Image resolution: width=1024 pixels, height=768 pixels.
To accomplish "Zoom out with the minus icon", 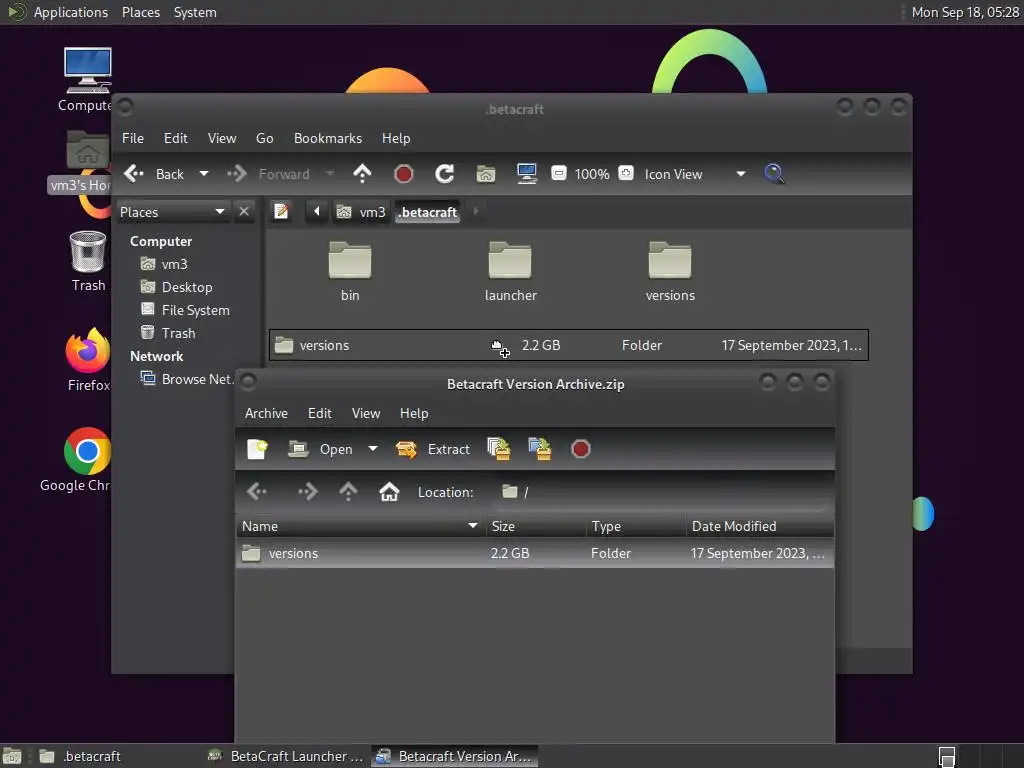I will [x=558, y=174].
